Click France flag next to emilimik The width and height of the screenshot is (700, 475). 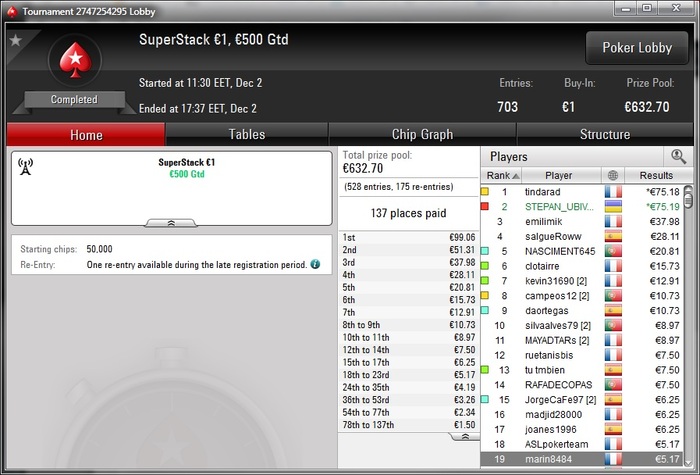613,221
